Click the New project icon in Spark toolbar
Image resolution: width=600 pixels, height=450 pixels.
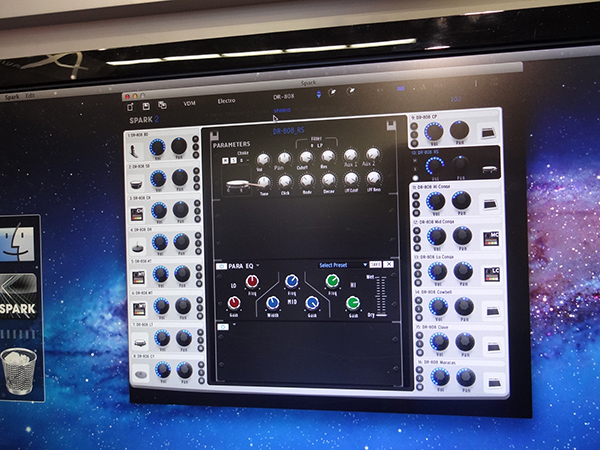pyautogui.click(x=130, y=107)
